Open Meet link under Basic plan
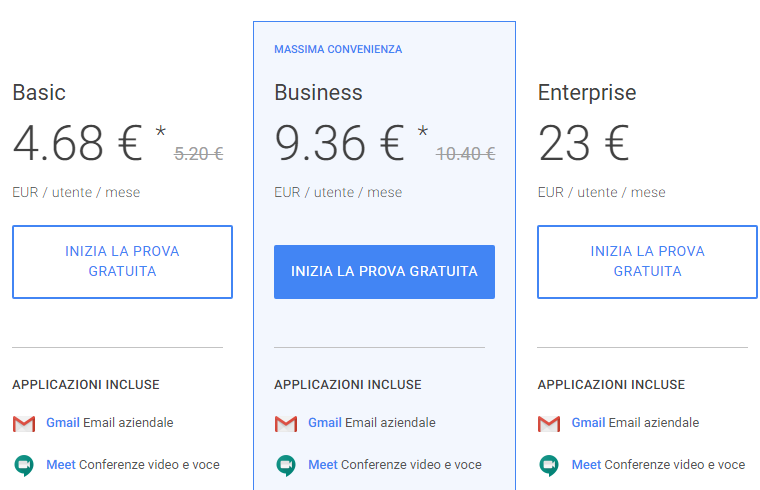Image resolution: width=760 pixels, height=490 pixels. (x=60, y=465)
